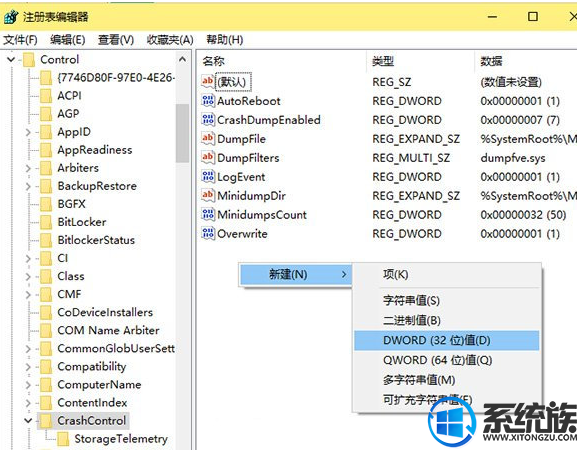Click the StorageTelemetry folder icon
This screenshot has width=577, height=450.
(x=63, y=438)
